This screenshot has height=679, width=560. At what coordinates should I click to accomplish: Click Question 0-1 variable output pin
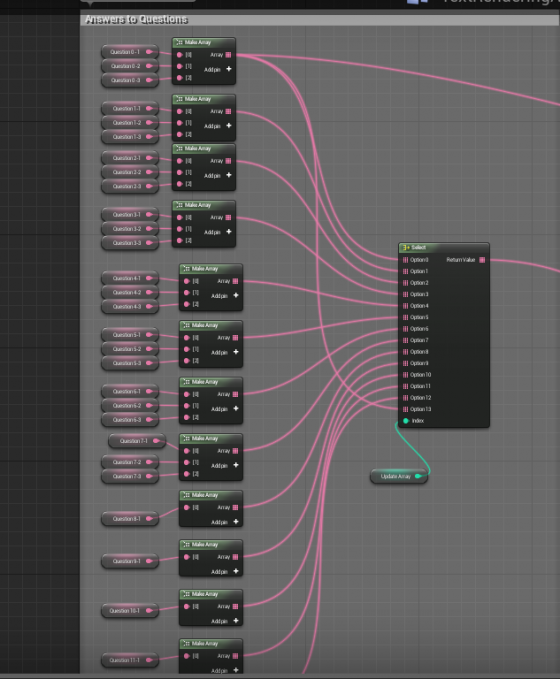[149, 52]
